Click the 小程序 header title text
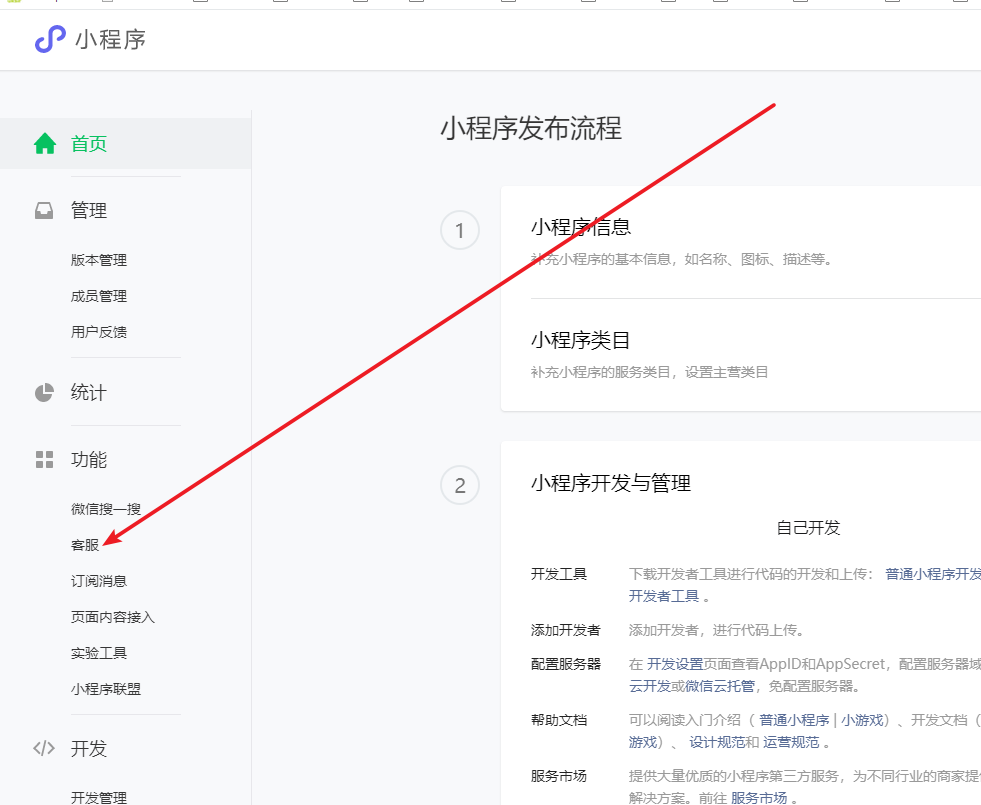The height and width of the screenshot is (805, 981). tap(111, 39)
